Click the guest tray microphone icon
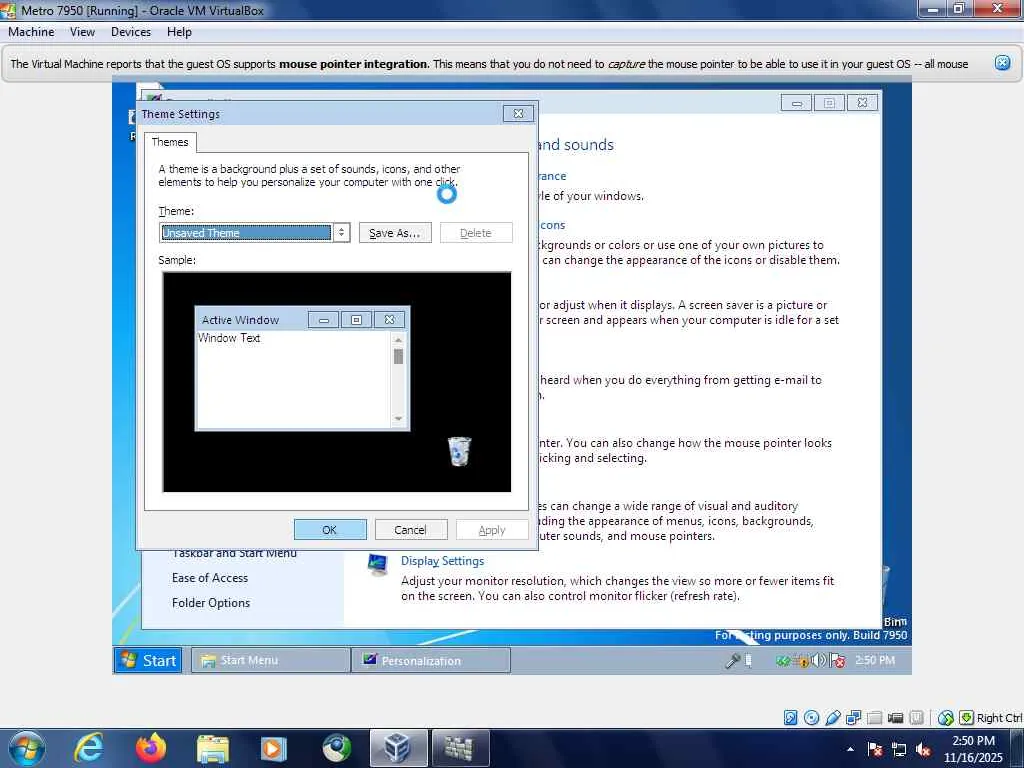The image size is (1024, 768). pyautogui.click(x=733, y=661)
